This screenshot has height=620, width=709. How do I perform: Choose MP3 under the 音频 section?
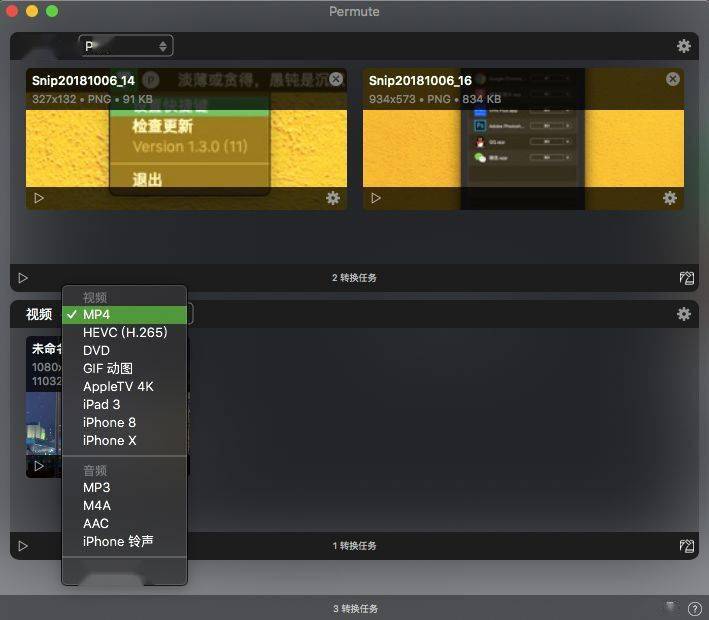(x=97, y=488)
